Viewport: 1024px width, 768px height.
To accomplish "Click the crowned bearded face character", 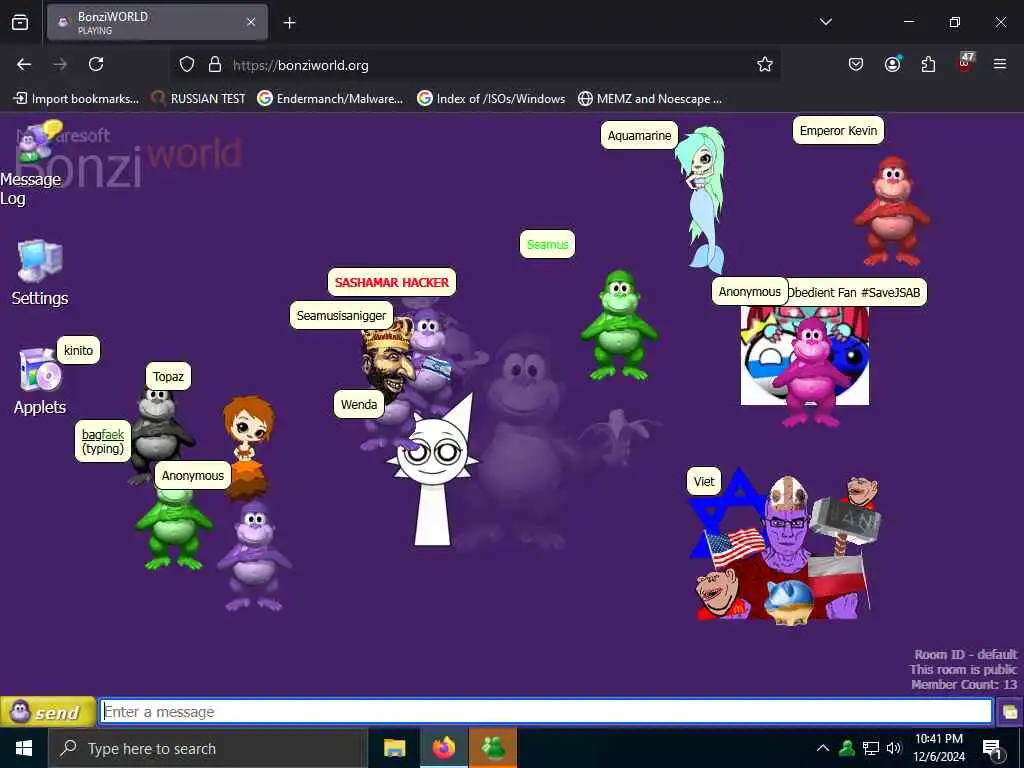I will click(x=389, y=359).
